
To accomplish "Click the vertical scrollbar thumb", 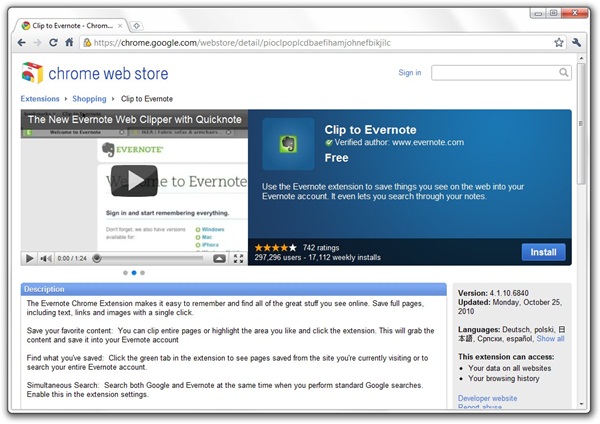I will coord(582,123).
